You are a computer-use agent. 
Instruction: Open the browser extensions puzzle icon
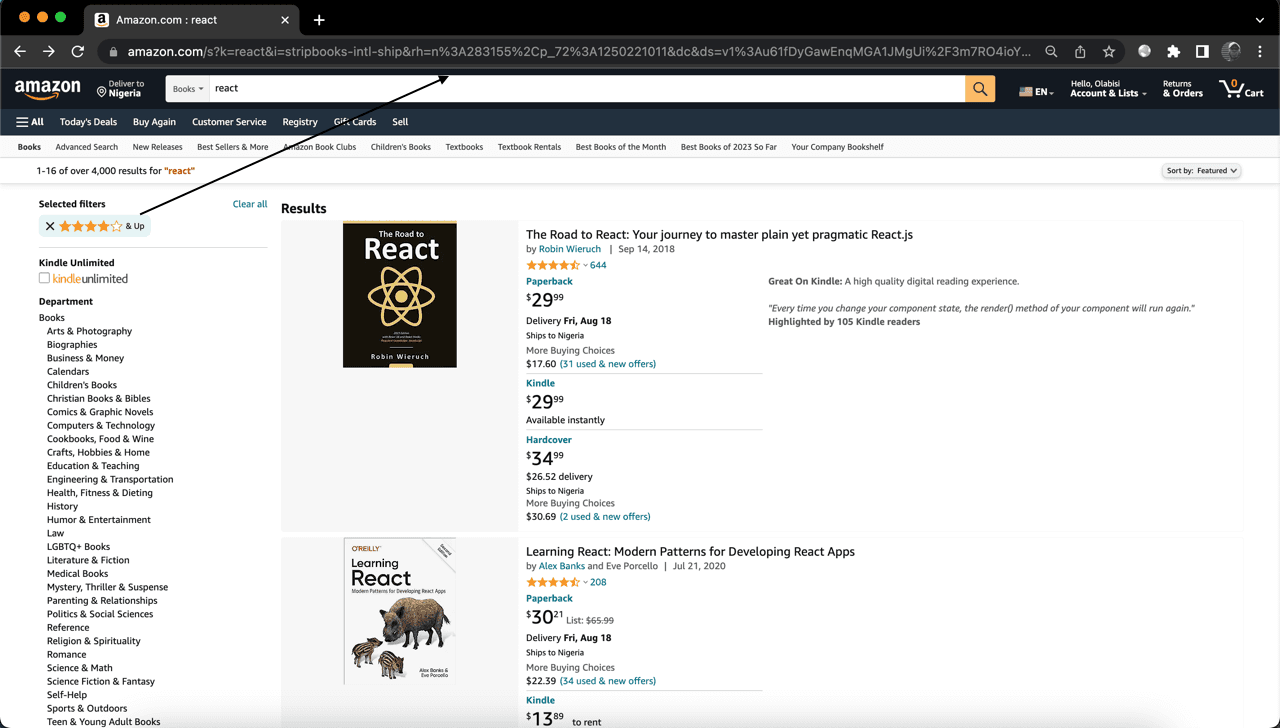1173,51
